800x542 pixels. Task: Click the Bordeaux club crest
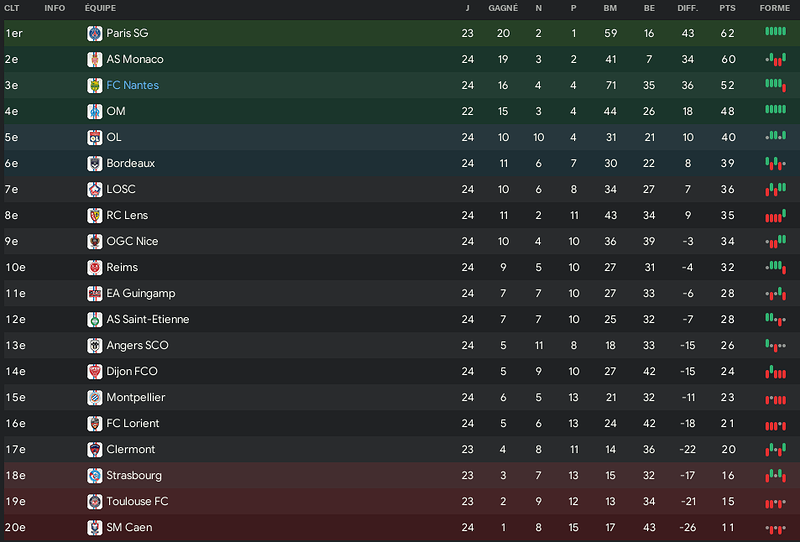tap(94, 163)
